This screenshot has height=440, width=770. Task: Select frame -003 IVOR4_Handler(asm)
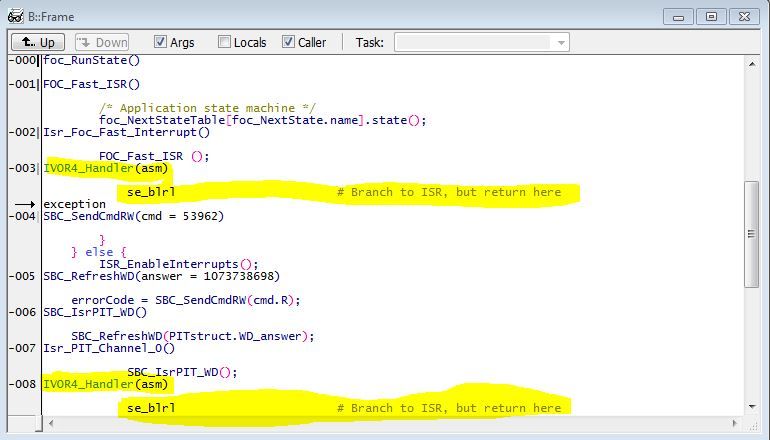tap(106, 168)
